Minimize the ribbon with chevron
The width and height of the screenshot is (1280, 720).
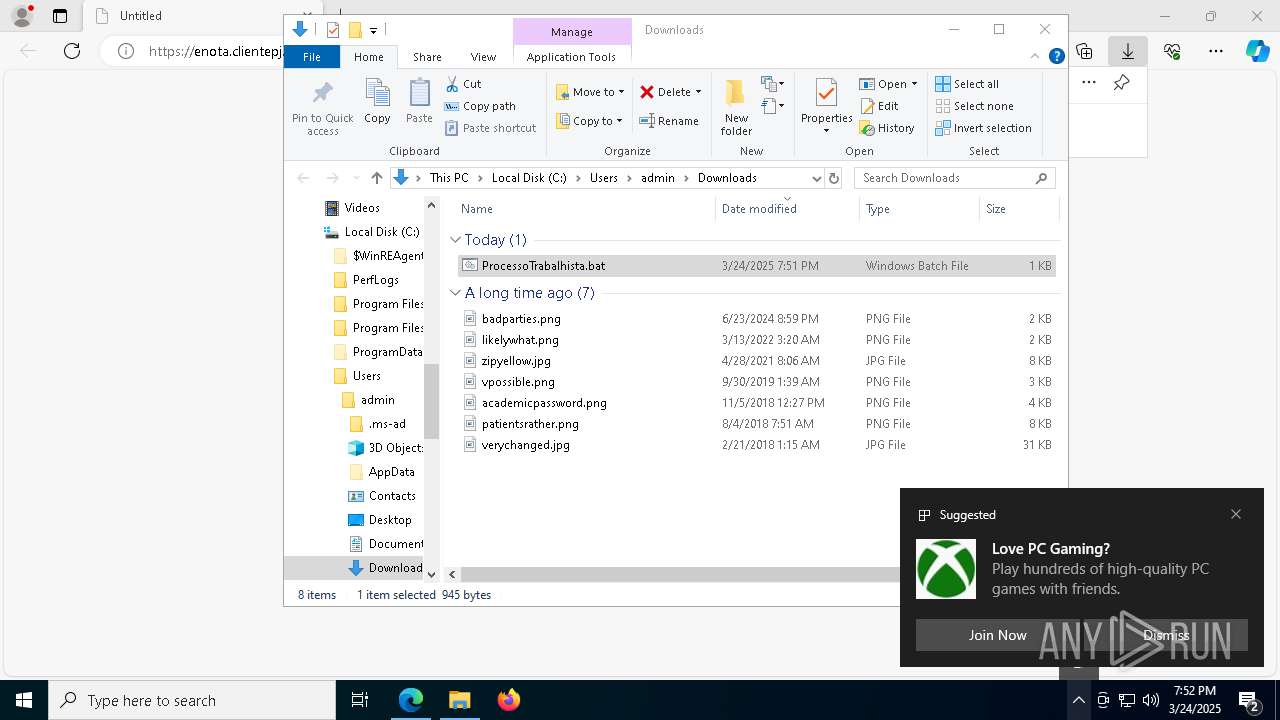(1035, 56)
